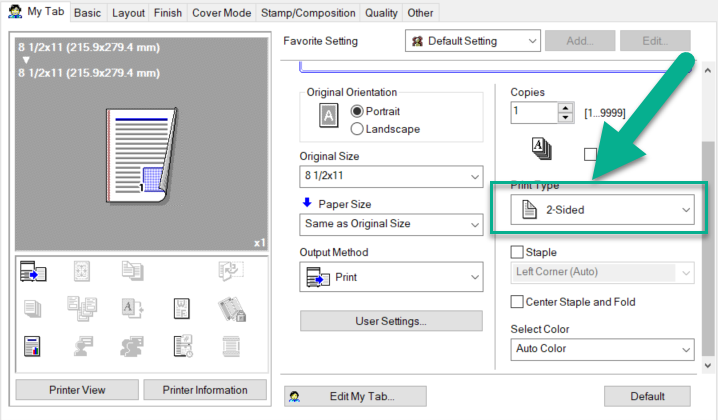
Task: Open the Select Color dropdown
Action: 602,349
